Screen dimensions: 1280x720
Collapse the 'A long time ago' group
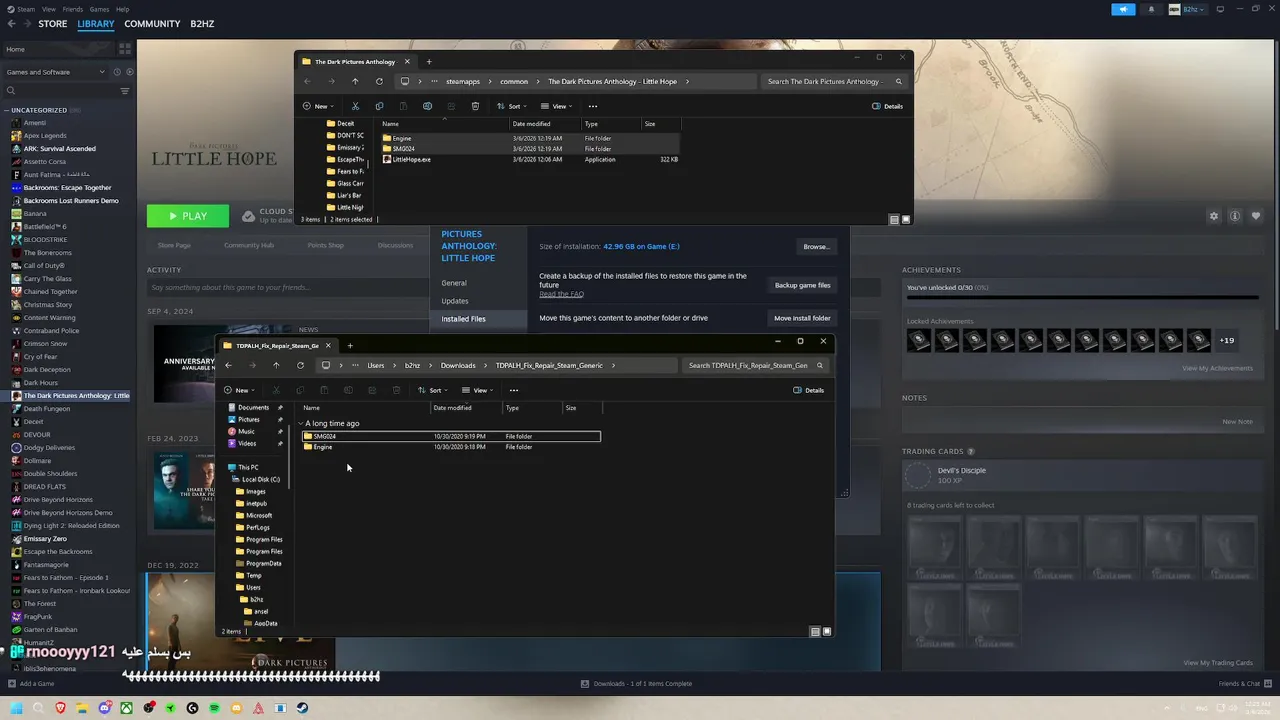[300, 423]
